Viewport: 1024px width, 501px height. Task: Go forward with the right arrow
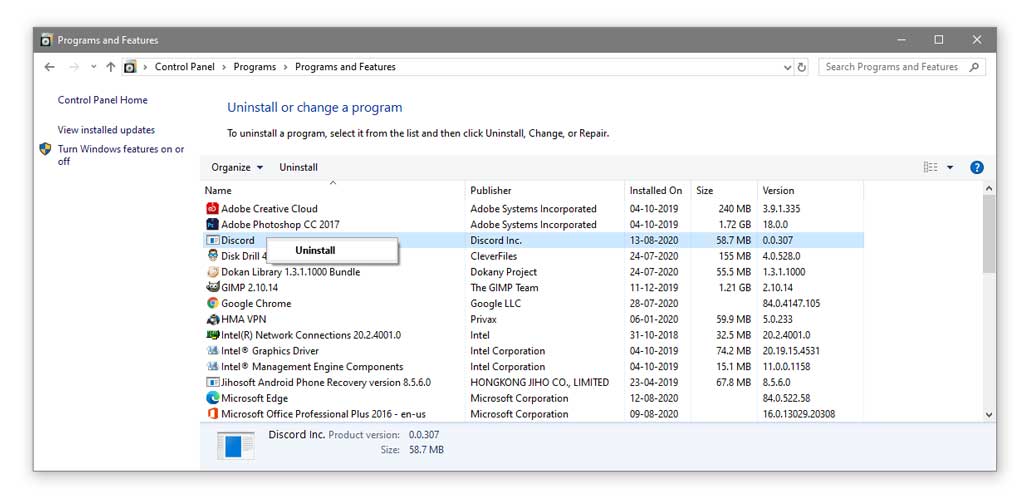74,67
